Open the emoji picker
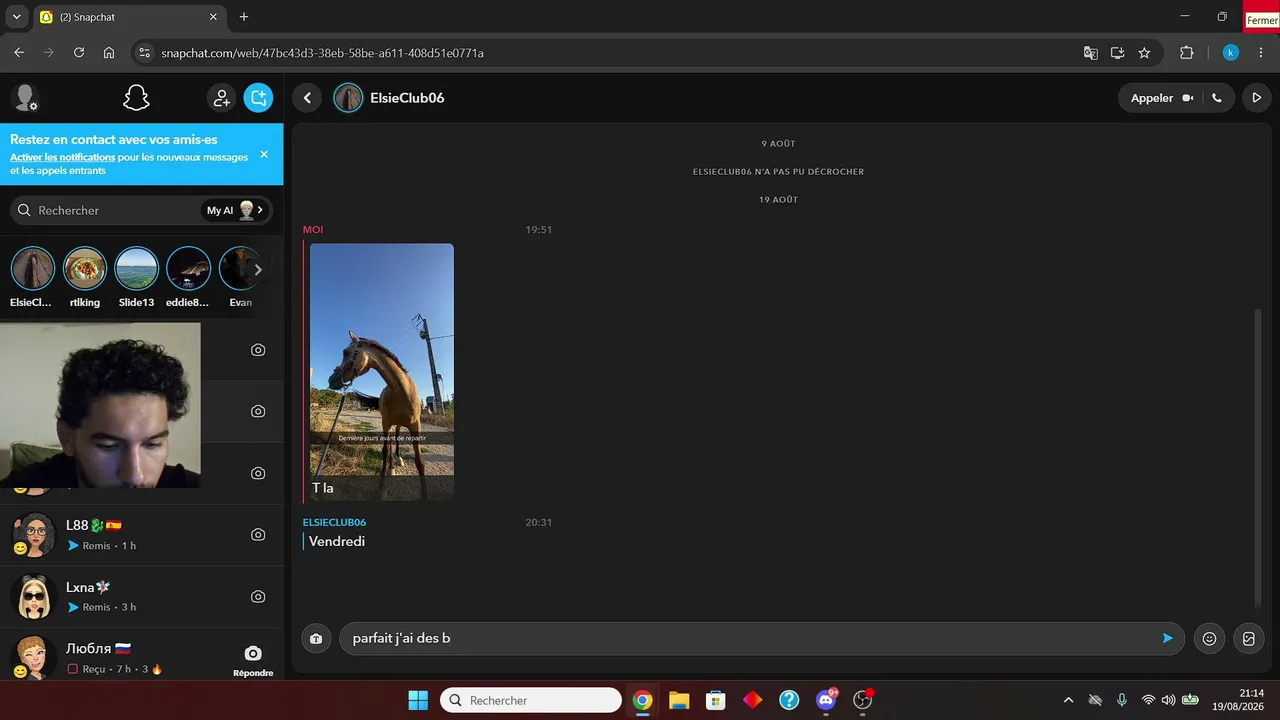This screenshot has height=720, width=1280. coord(1209,638)
